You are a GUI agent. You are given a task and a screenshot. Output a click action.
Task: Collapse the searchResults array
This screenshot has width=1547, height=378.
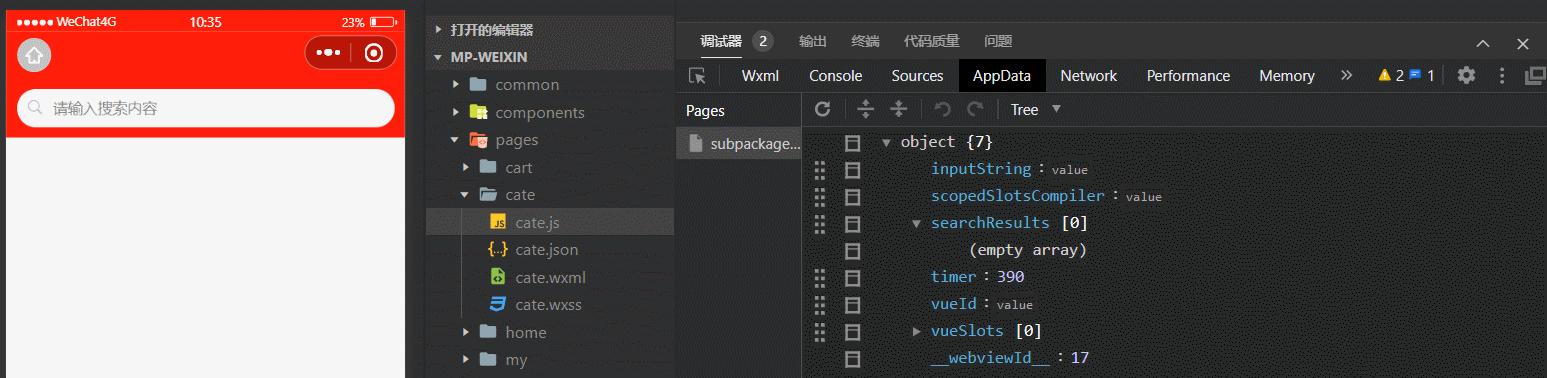coord(916,223)
